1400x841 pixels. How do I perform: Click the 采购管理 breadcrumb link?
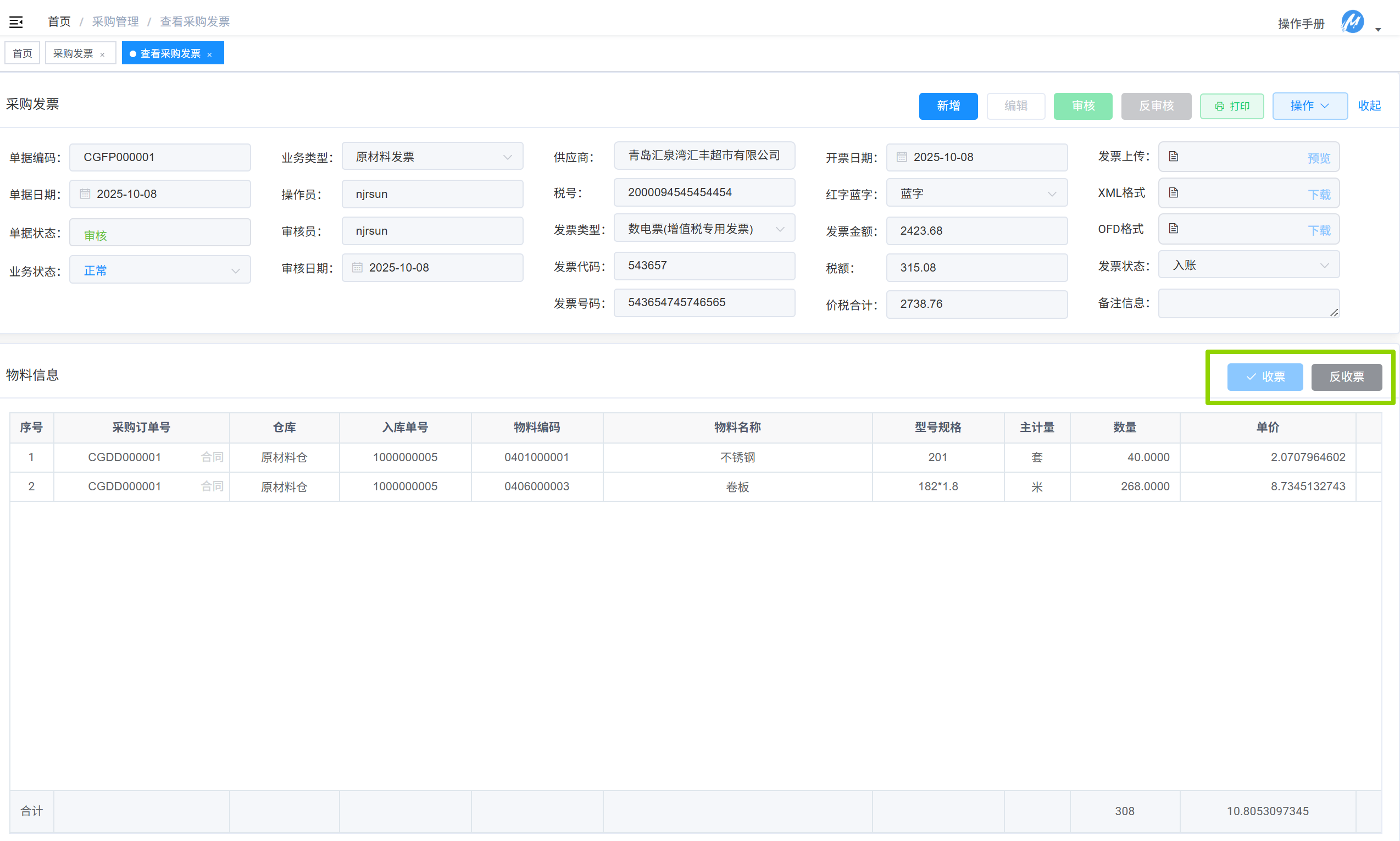click(115, 21)
